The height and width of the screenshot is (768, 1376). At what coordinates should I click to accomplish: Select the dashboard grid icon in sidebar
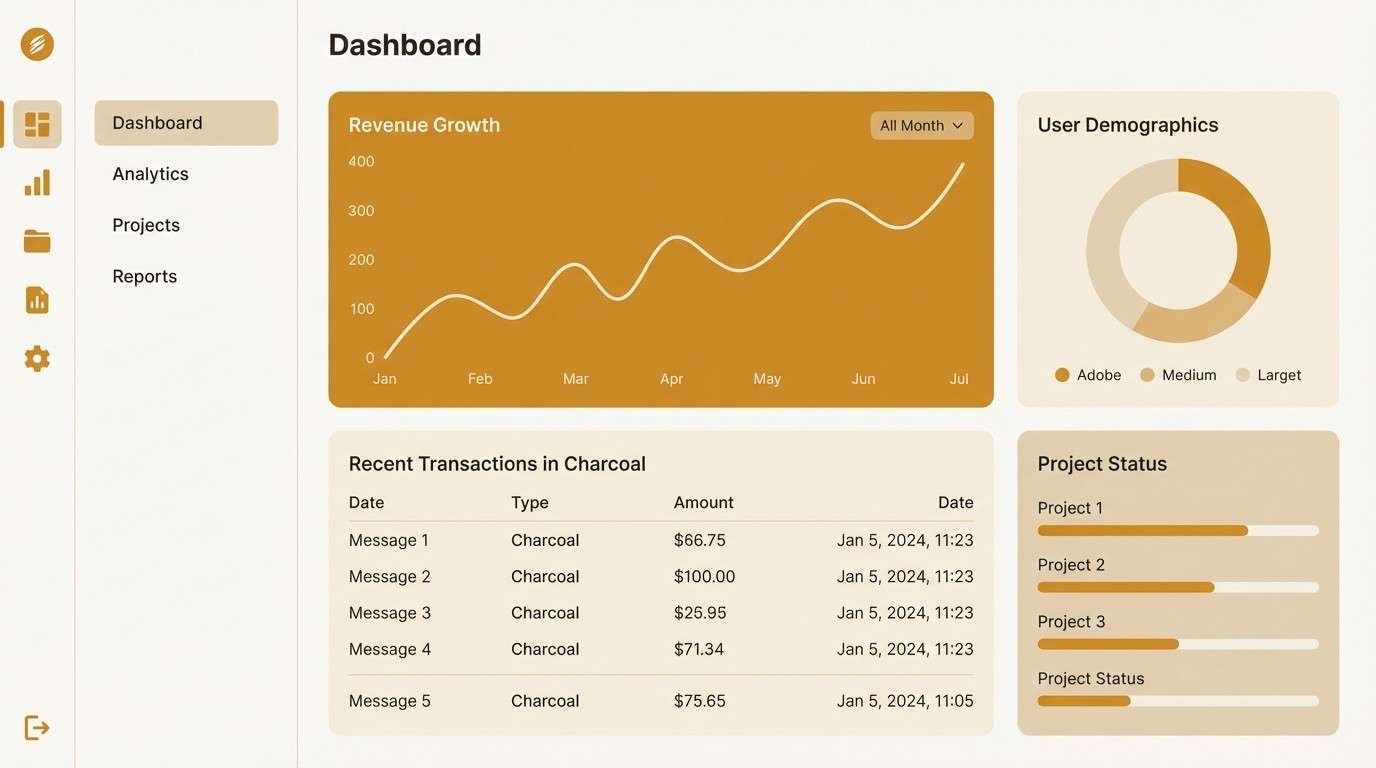[x=37, y=123]
